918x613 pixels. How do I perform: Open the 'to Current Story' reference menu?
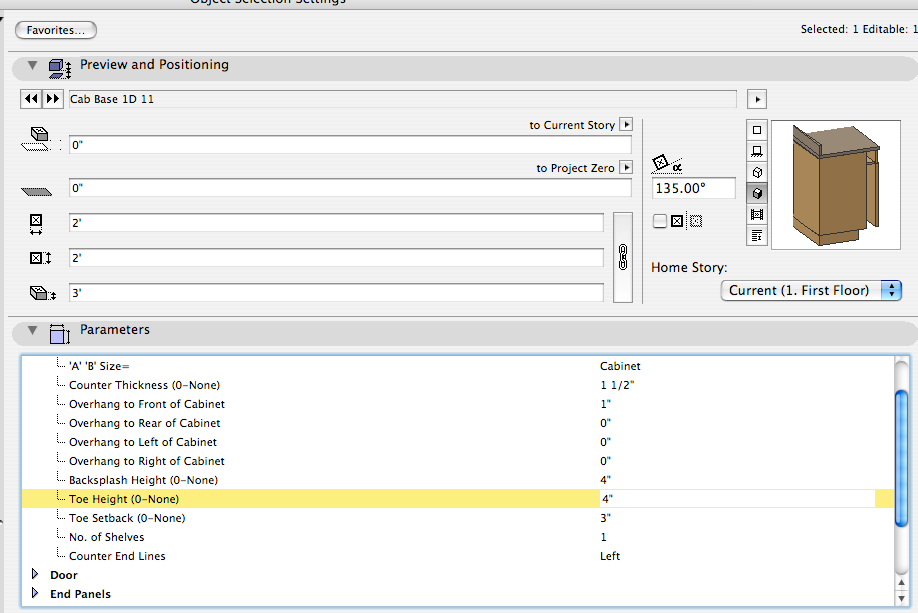(626, 125)
